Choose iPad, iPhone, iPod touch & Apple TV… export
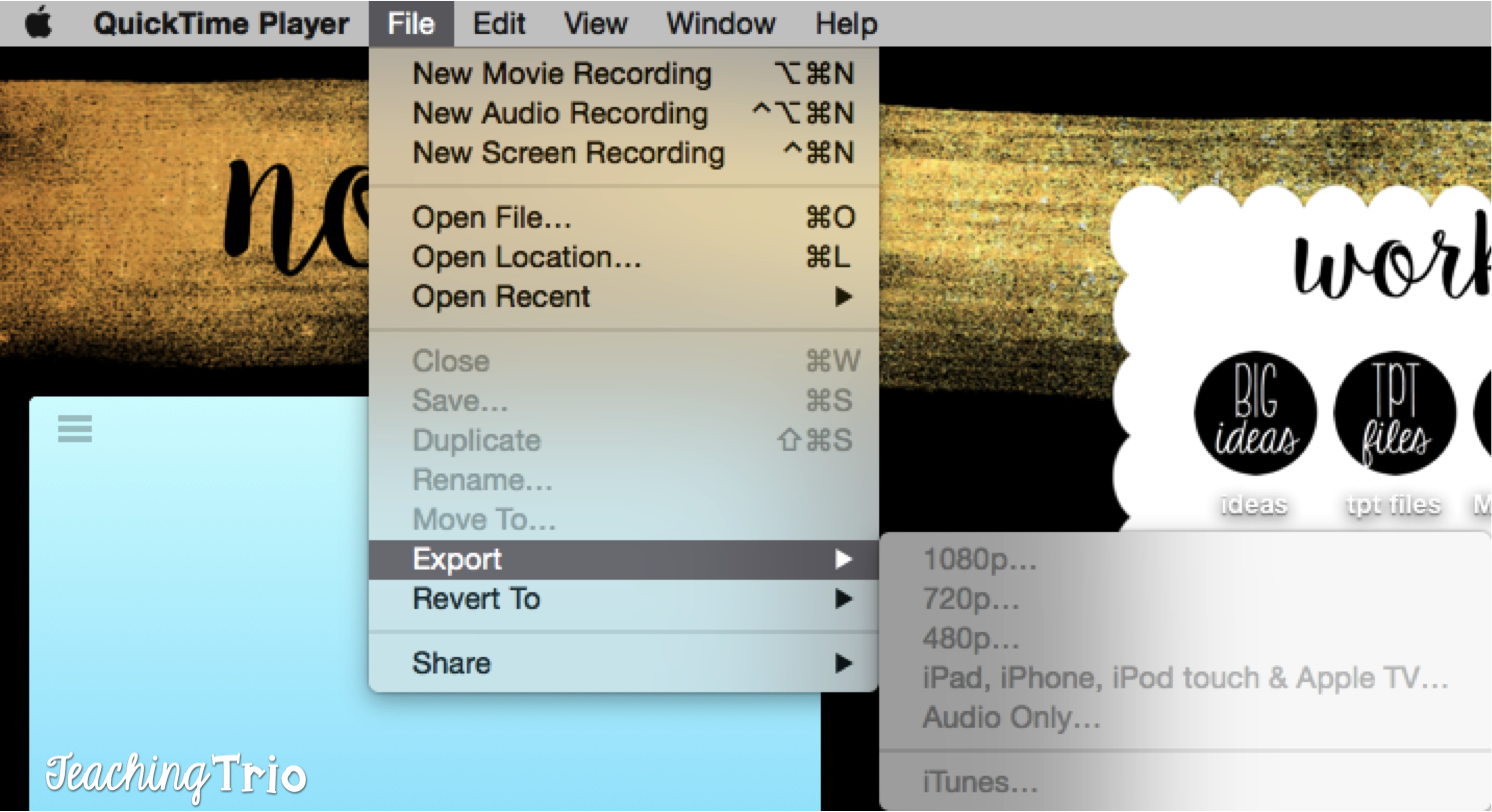 click(x=1185, y=679)
